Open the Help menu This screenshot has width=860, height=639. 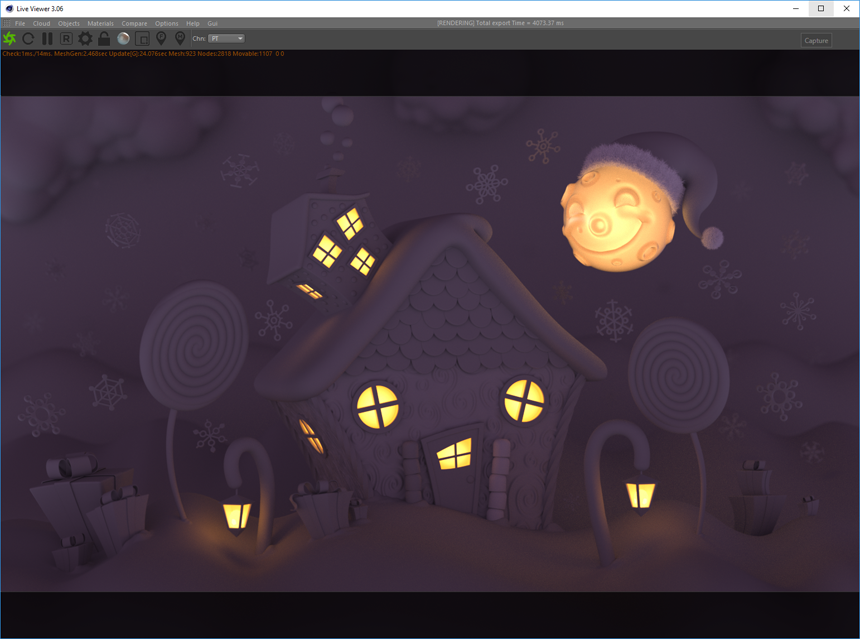[193, 24]
